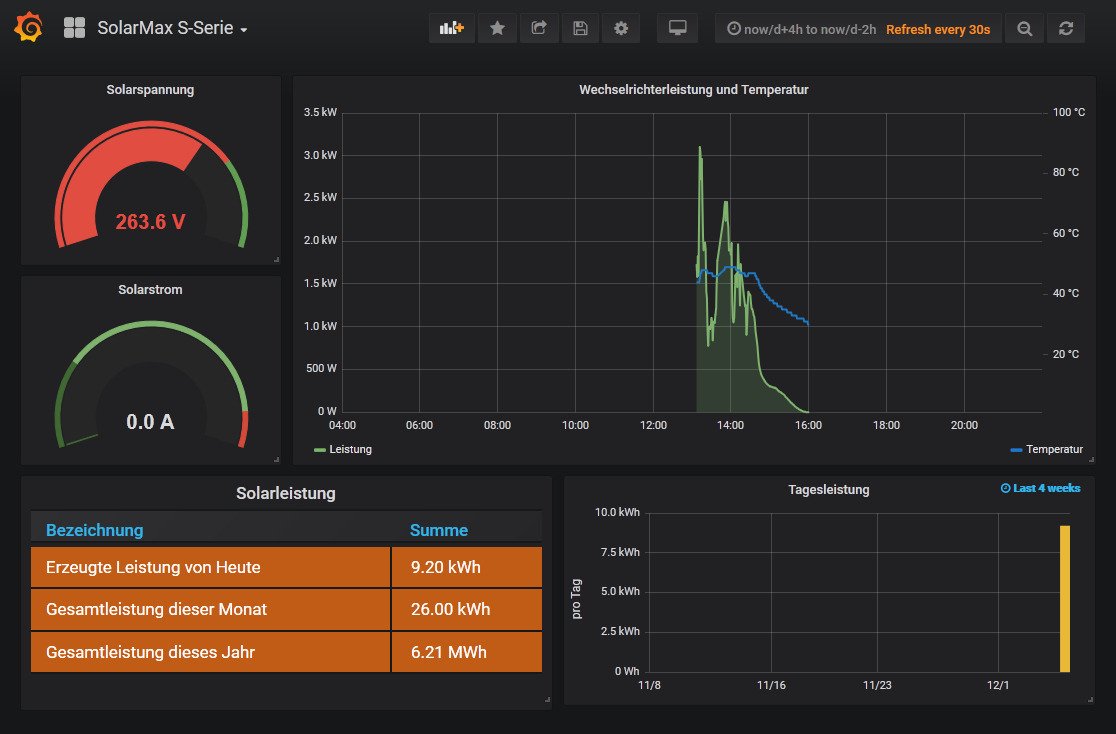Open Wechselrichterleistung und Temperatur panel menu
Image resolution: width=1116 pixels, height=734 pixels.
(x=693, y=89)
